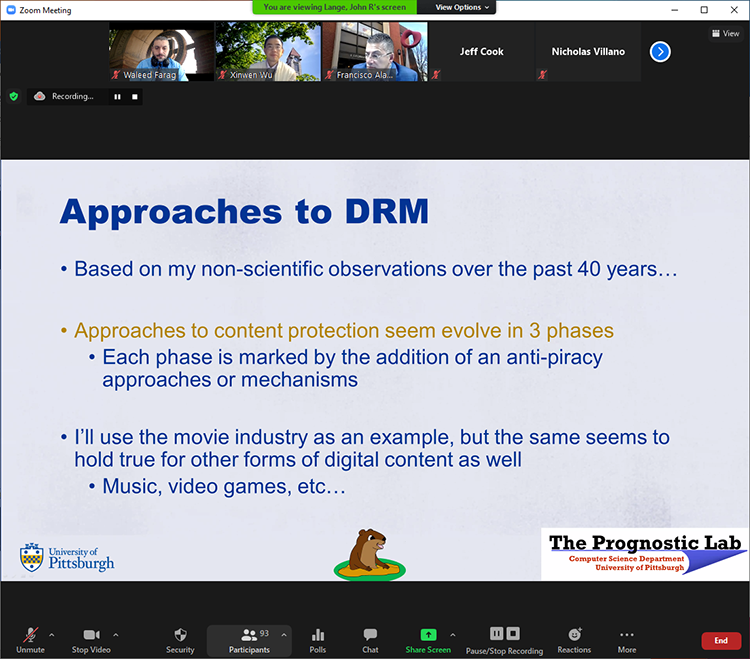Stop Video camera button

pos(91,640)
